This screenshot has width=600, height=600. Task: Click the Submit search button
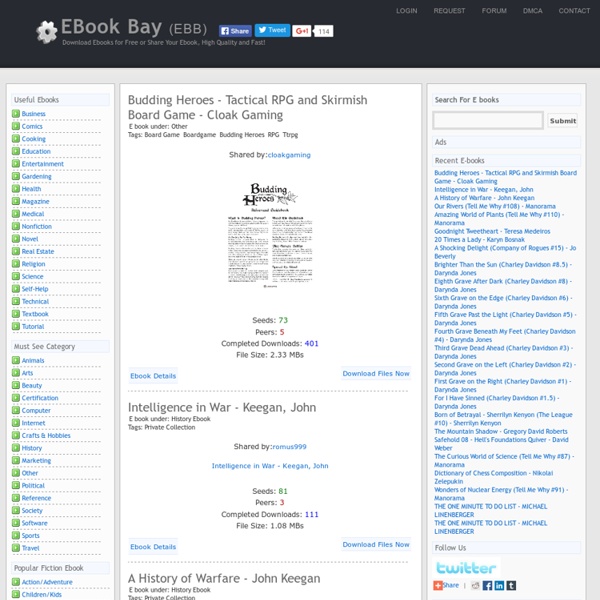tap(563, 121)
